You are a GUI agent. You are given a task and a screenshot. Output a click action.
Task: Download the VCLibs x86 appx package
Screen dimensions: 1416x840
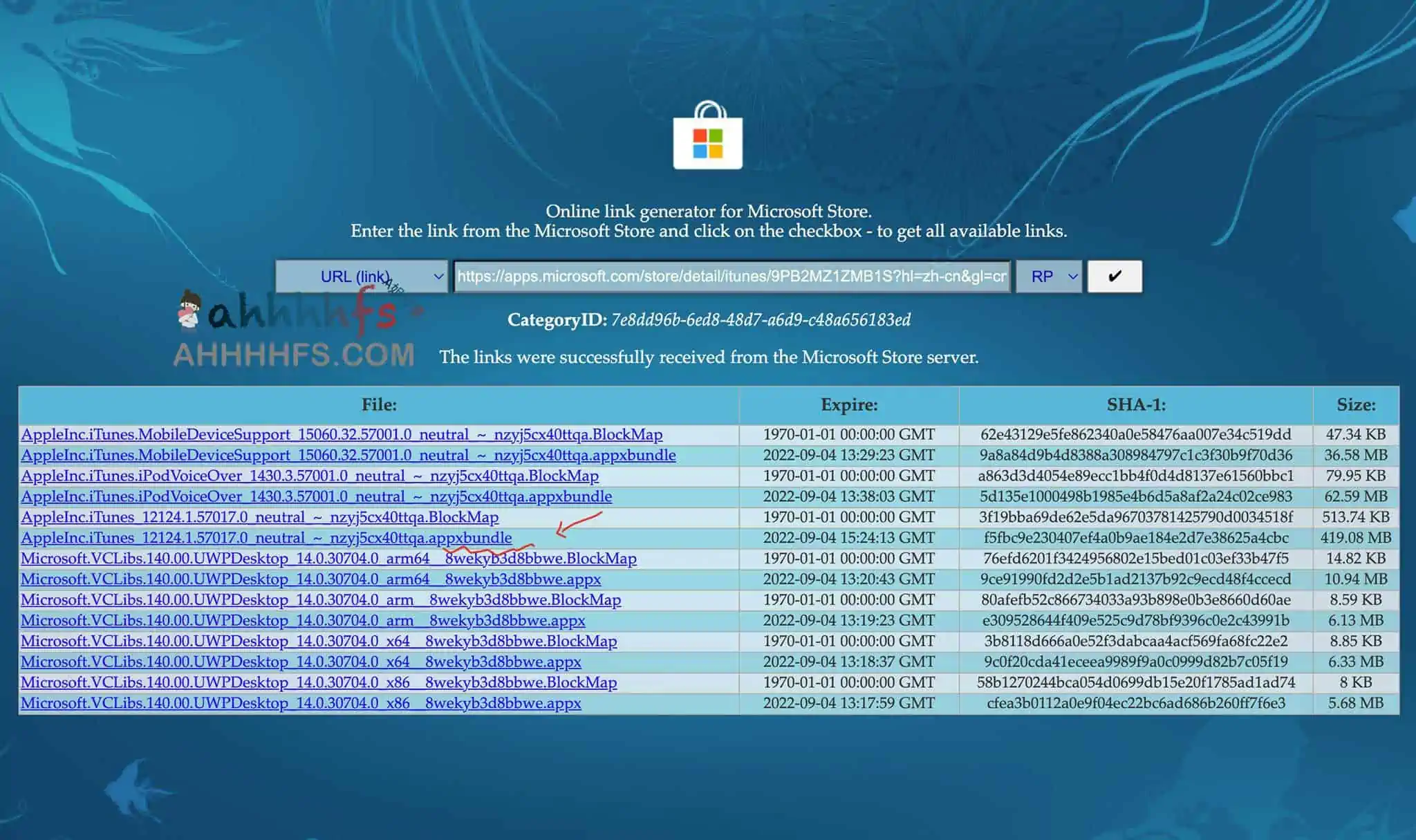tap(301, 703)
